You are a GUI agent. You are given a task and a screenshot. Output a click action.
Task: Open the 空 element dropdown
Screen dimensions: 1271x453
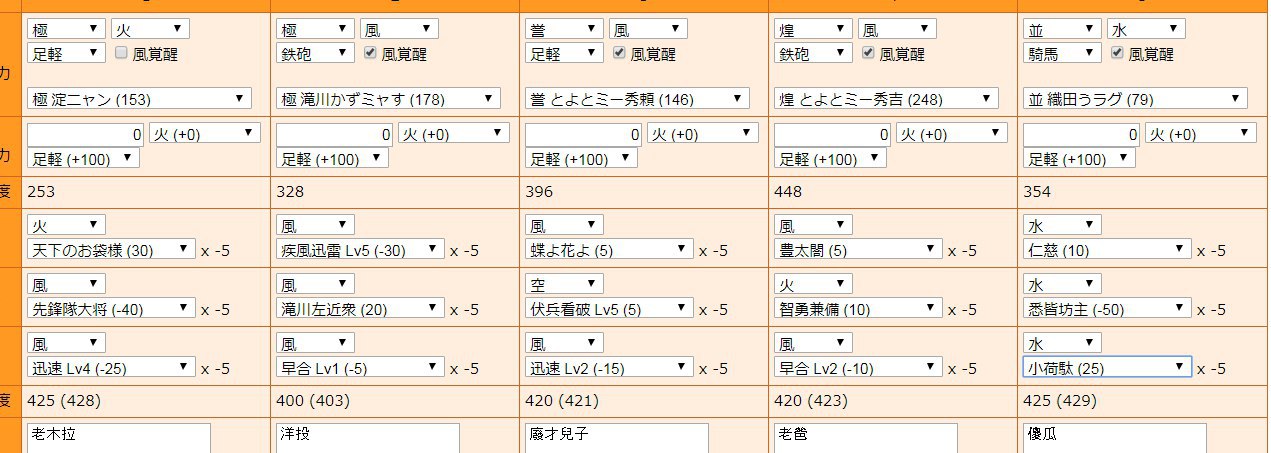click(x=565, y=285)
